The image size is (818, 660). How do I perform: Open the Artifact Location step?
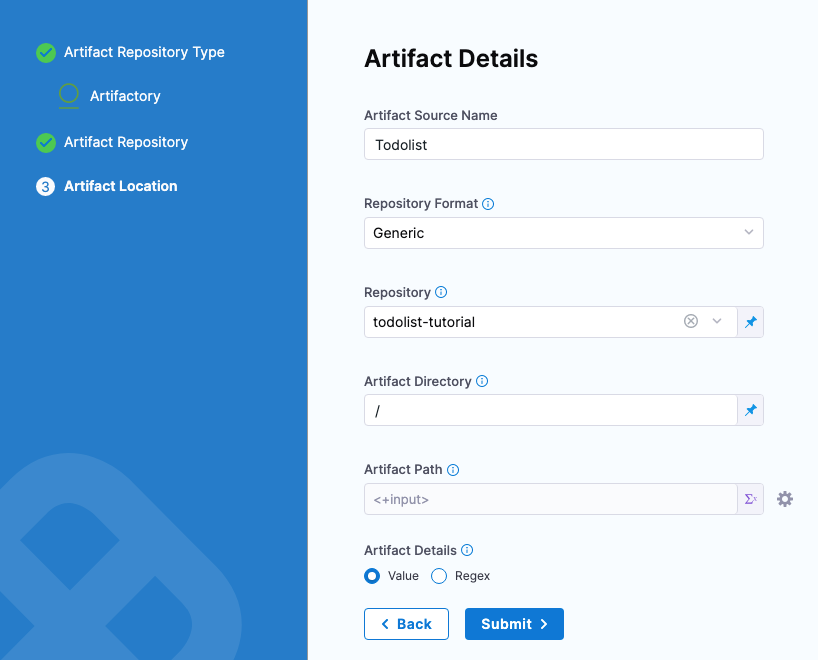click(x=120, y=186)
